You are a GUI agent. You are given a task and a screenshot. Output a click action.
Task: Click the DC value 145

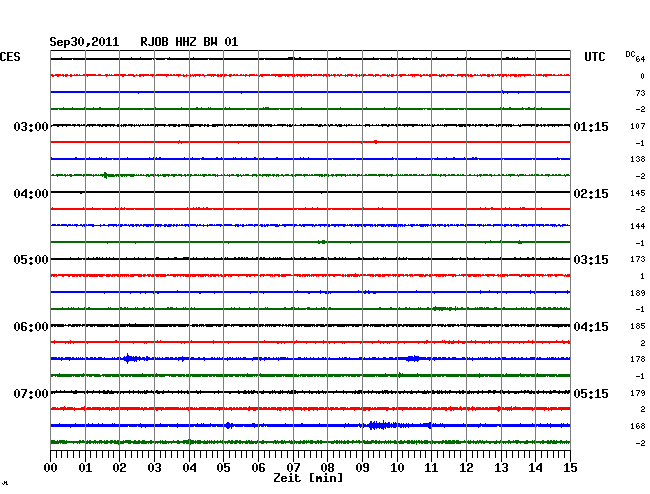638,193
